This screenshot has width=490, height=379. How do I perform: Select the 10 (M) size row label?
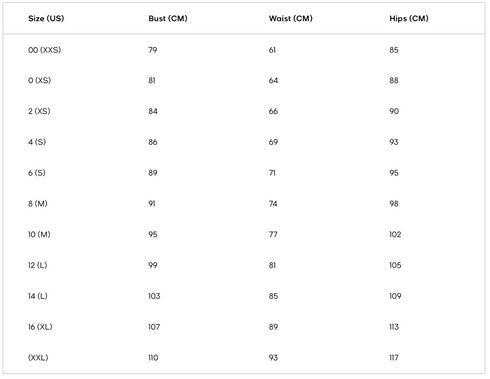pos(39,234)
